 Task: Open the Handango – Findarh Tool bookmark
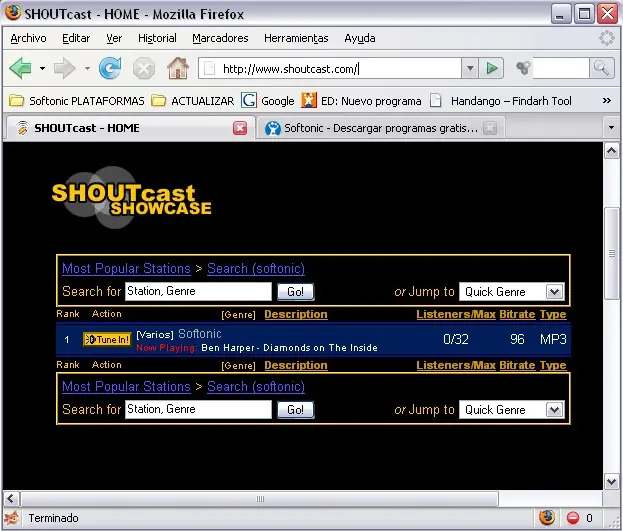click(501, 101)
